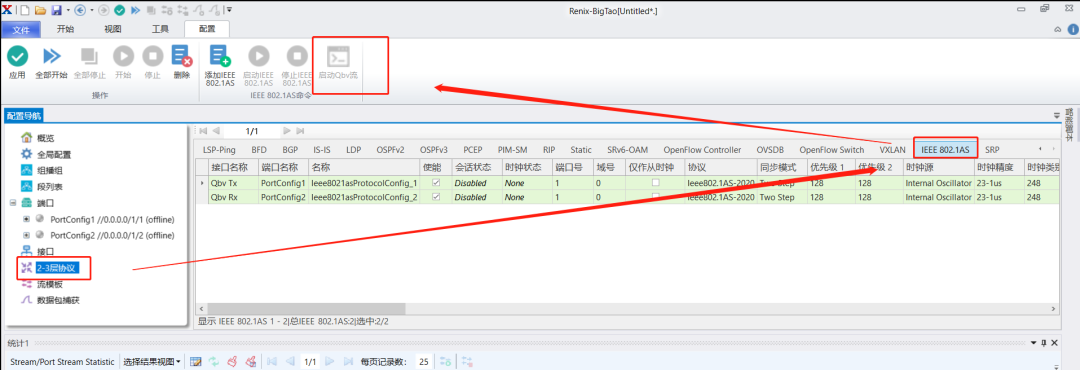
Task: Toggle 使能 checkbox for Qbv Rx row
Action: point(435,197)
